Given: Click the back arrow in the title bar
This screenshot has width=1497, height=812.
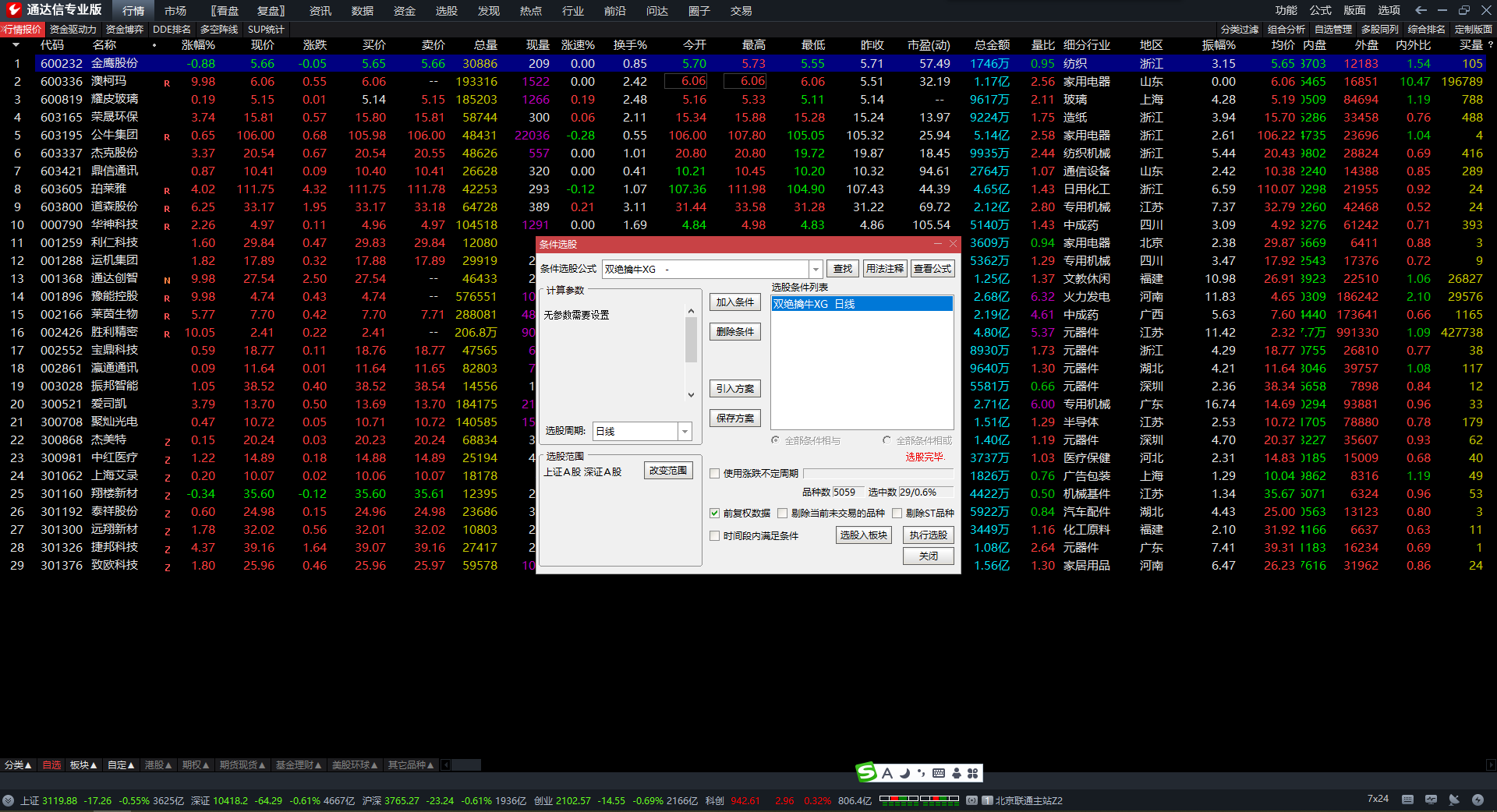Looking at the screenshot, I should point(1421,10).
